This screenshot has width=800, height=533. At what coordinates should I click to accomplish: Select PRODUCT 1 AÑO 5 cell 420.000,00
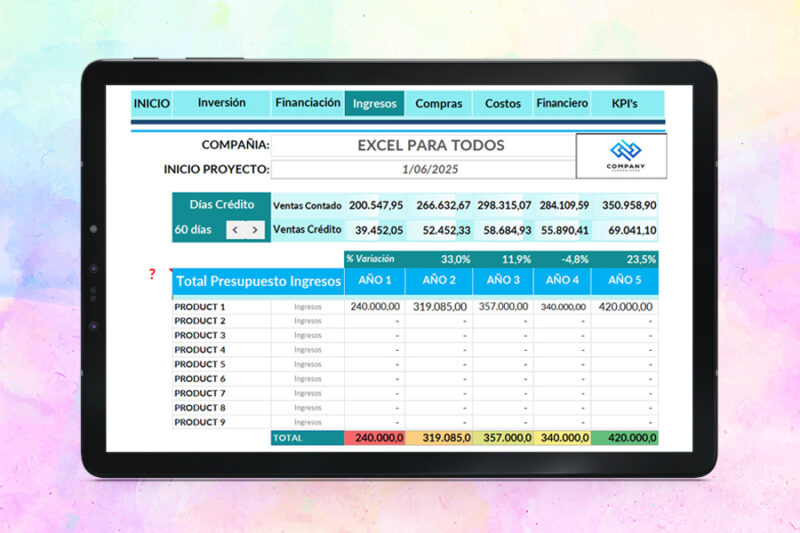(x=625, y=307)
